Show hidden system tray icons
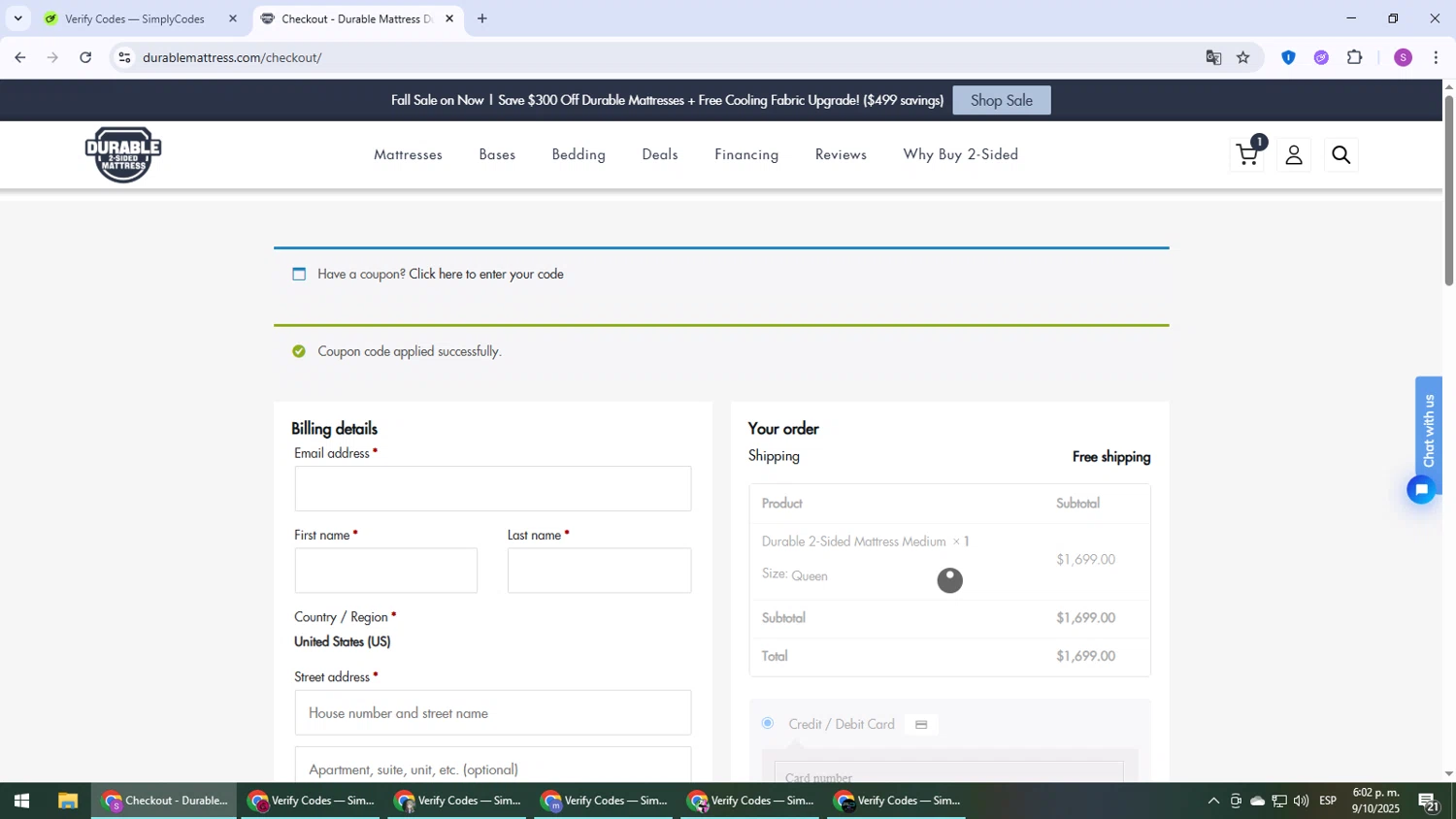 tap(1213, 802)
